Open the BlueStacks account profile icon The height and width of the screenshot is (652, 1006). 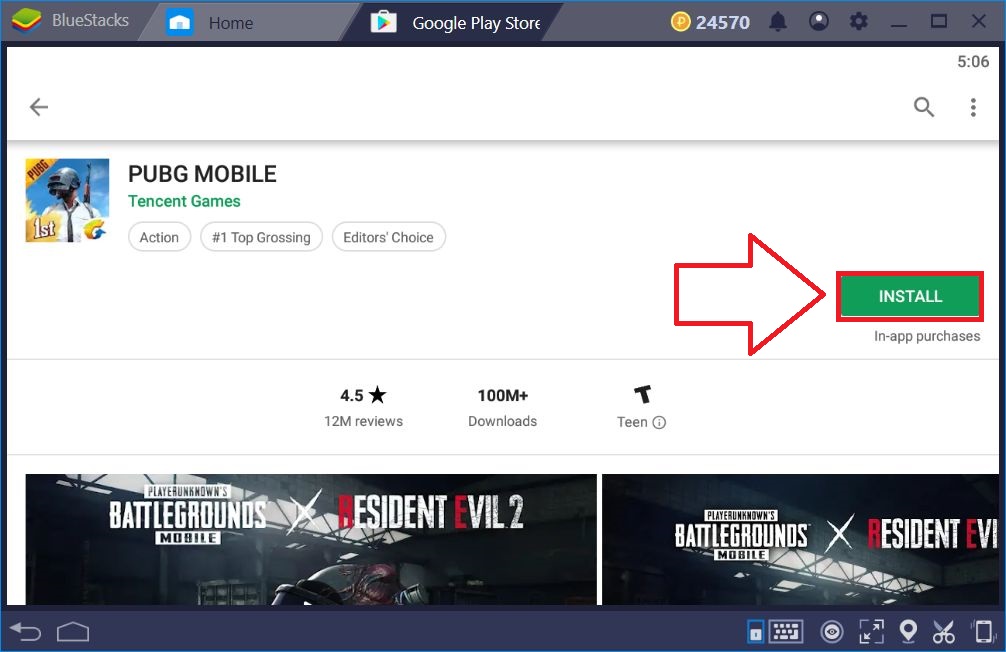(818, 21)
